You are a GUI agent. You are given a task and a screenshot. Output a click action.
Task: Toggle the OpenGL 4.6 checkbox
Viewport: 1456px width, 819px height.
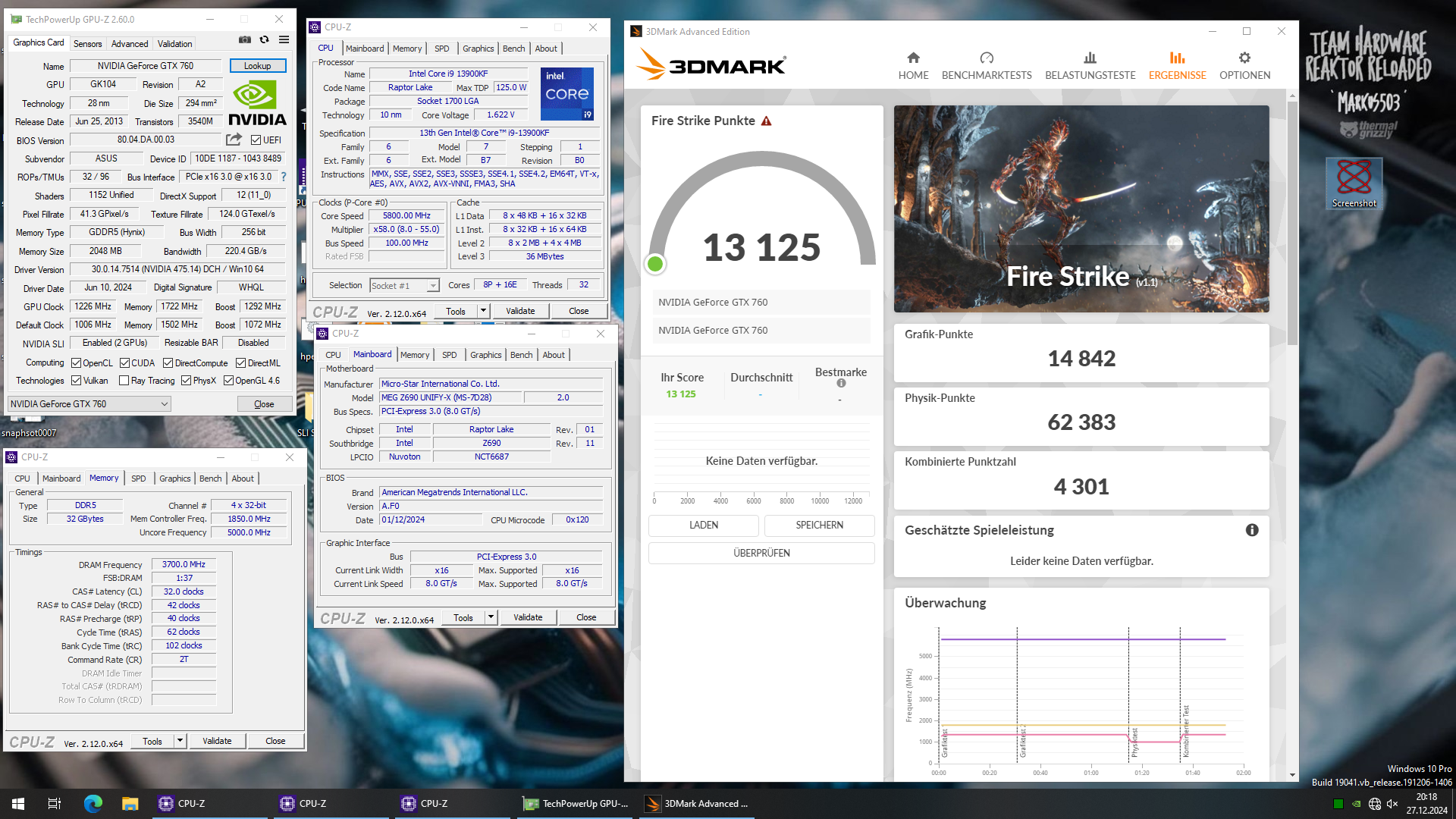[228, 381]
